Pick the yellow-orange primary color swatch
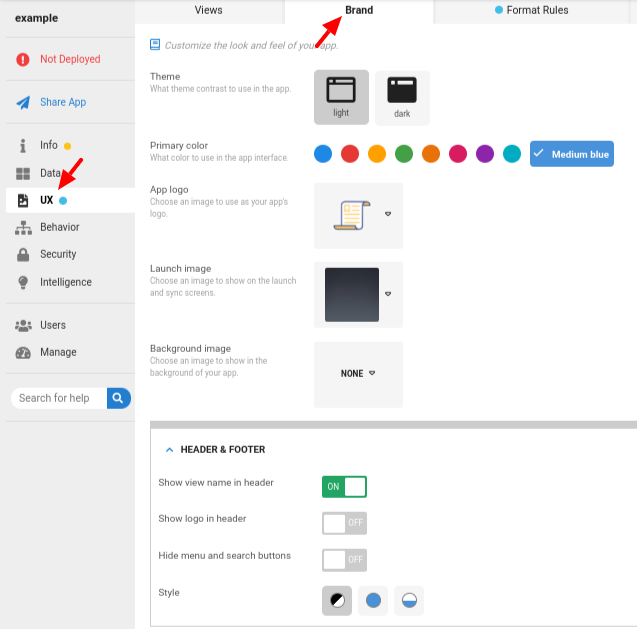This screenshot has width=637, height=629. click(x=377, y=154)
